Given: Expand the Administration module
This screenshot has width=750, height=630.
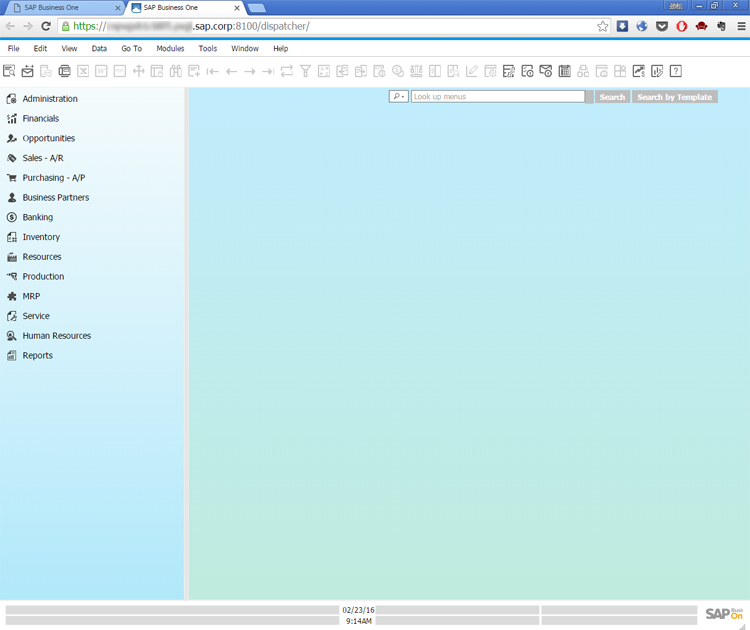Looking at the screenshot, I should point(50,99).
